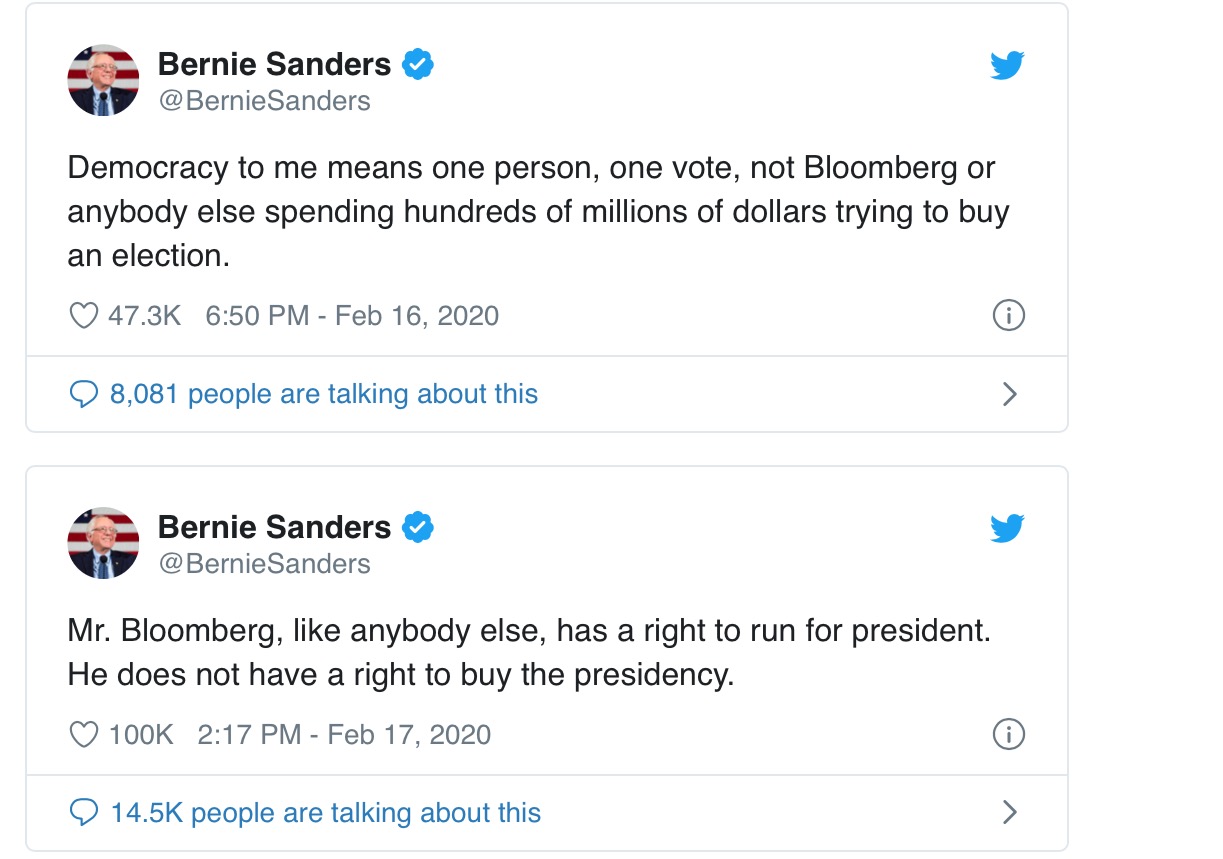Open Bernie Sanders avatar on first tweet
This screenshot has height=859, width=1223.
(103, 80)
